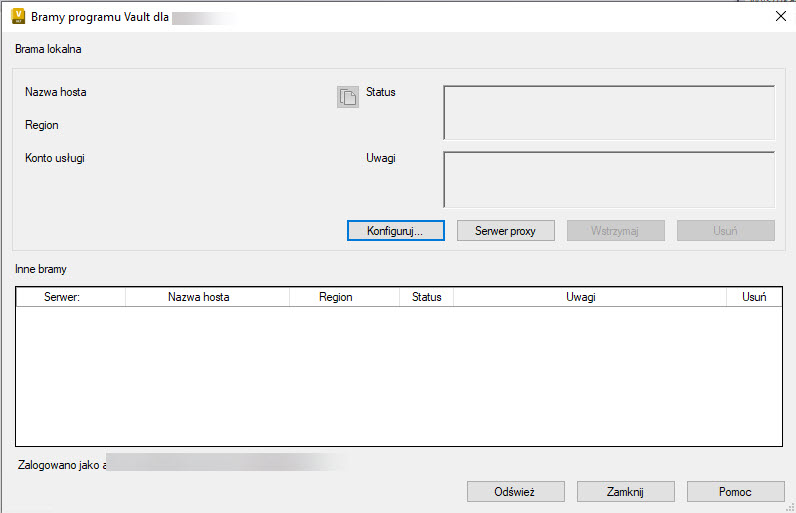Click the Vault application icon in title bar
Viewport: 796px width, 513px height.
(17, 16)
